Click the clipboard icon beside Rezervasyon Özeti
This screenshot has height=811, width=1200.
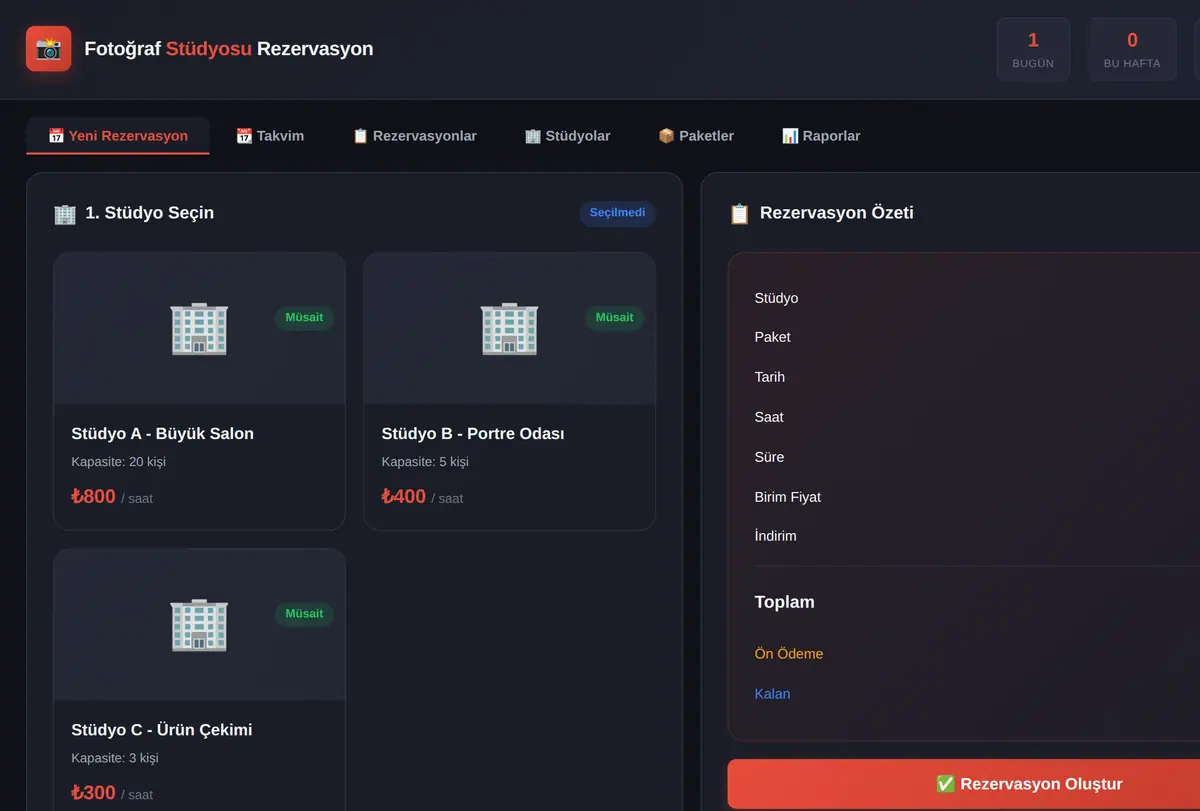click(x=740, y=214)
